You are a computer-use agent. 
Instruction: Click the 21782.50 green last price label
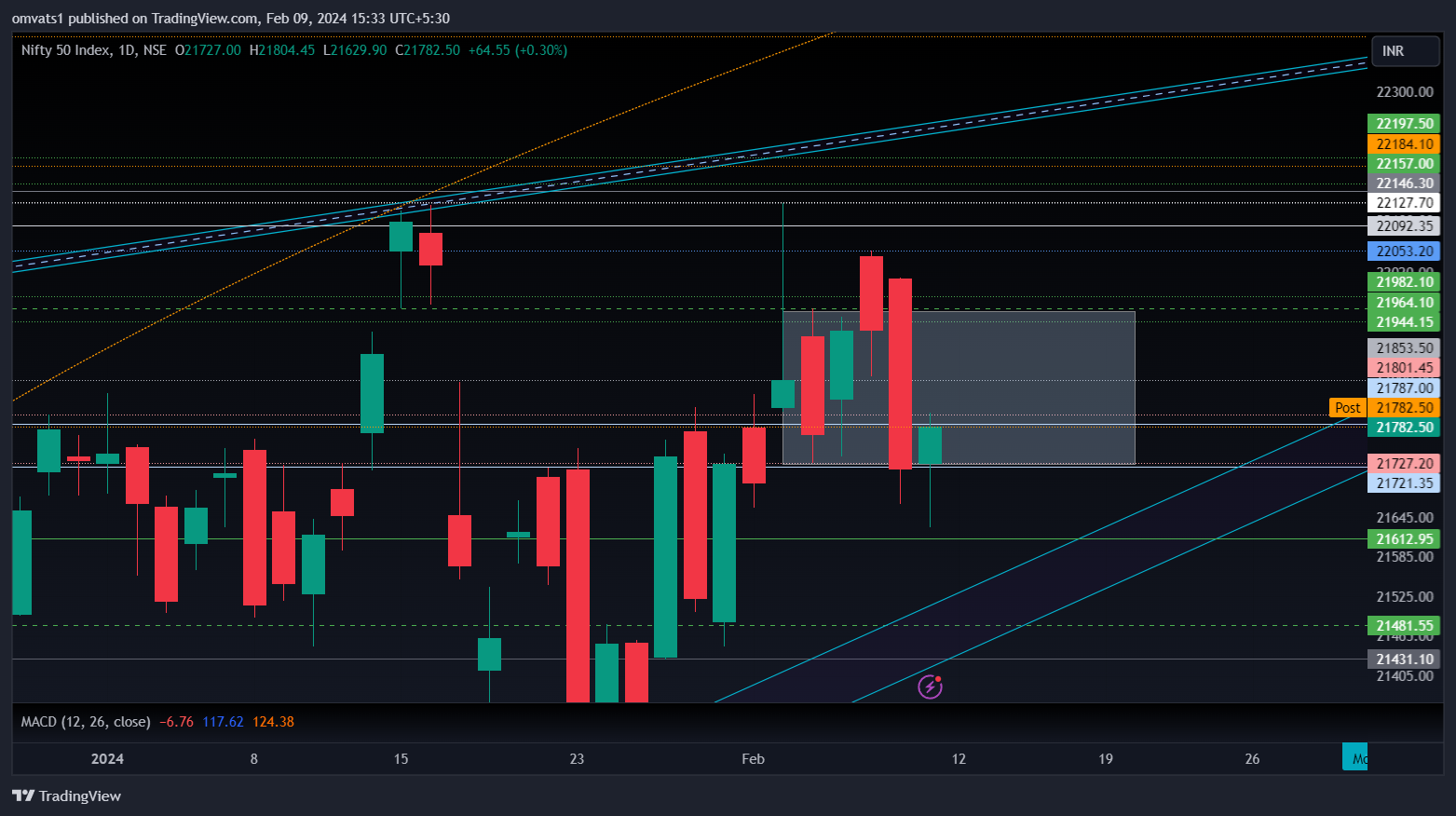tap(1405, 428)
